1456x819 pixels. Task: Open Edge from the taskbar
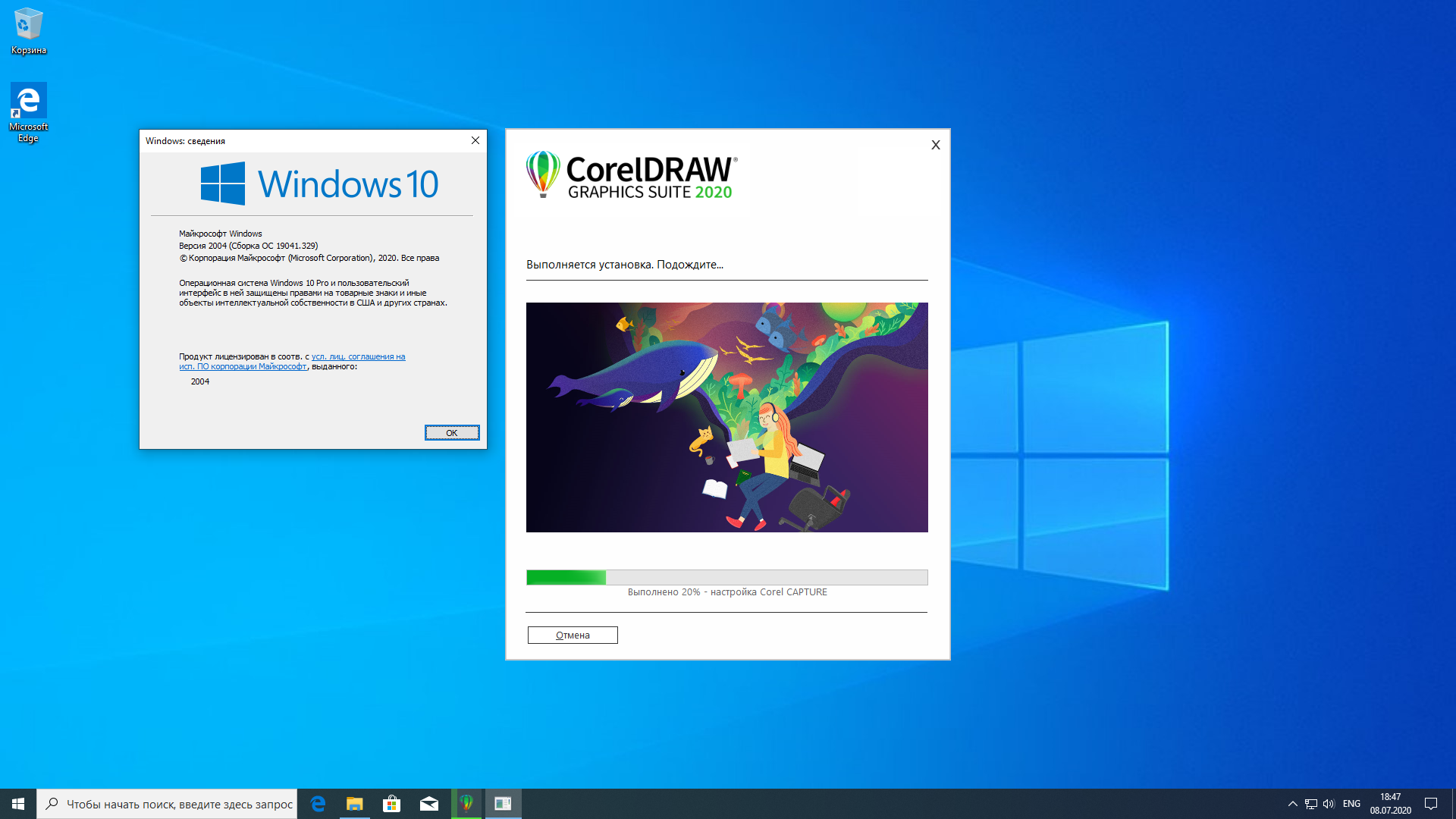coord(318,804)
